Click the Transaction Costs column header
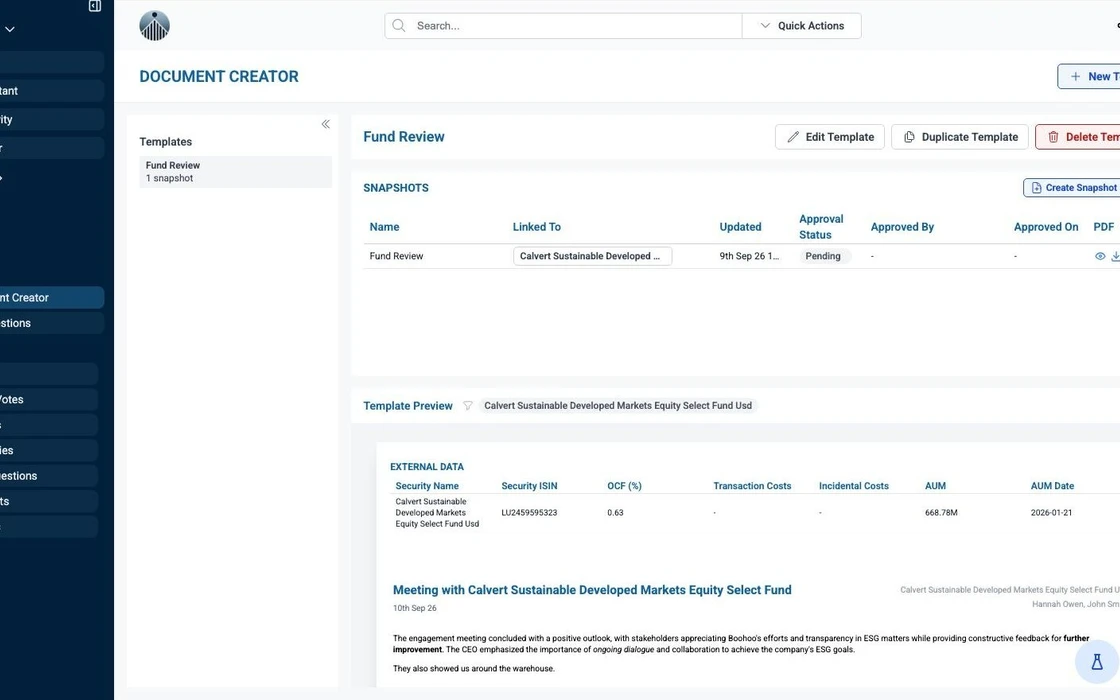This screenshot has width=1120, height=700. (x=752, y=486)
